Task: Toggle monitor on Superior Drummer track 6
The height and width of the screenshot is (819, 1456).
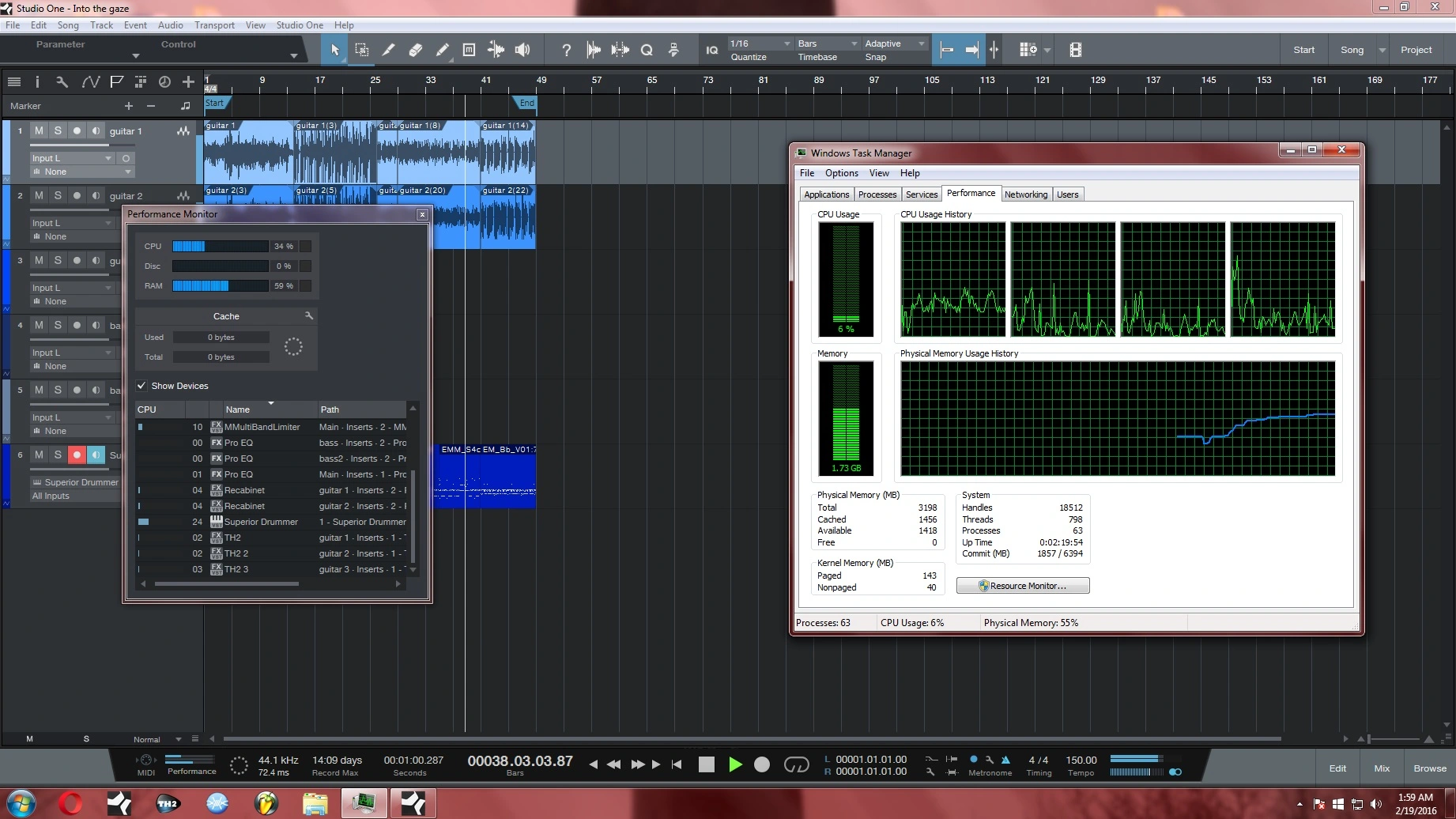Action: [96, 455]
